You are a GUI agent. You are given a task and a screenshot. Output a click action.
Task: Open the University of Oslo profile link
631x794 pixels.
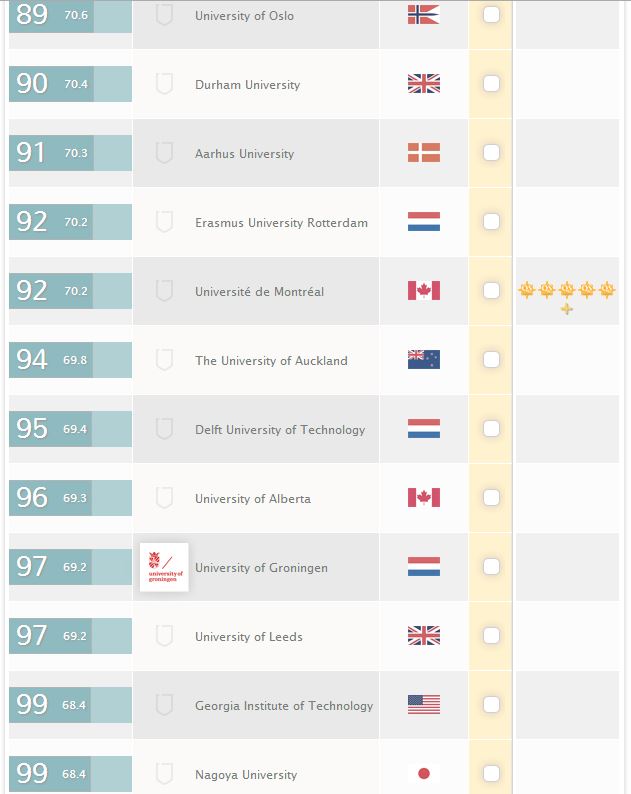[x=244, y=16]
